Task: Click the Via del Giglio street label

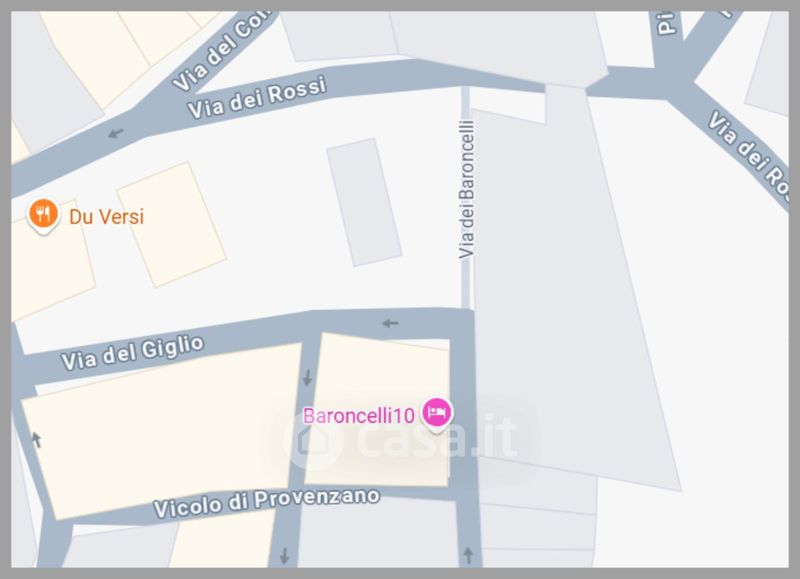Action: pyautogui.click(x=133, y=351)
